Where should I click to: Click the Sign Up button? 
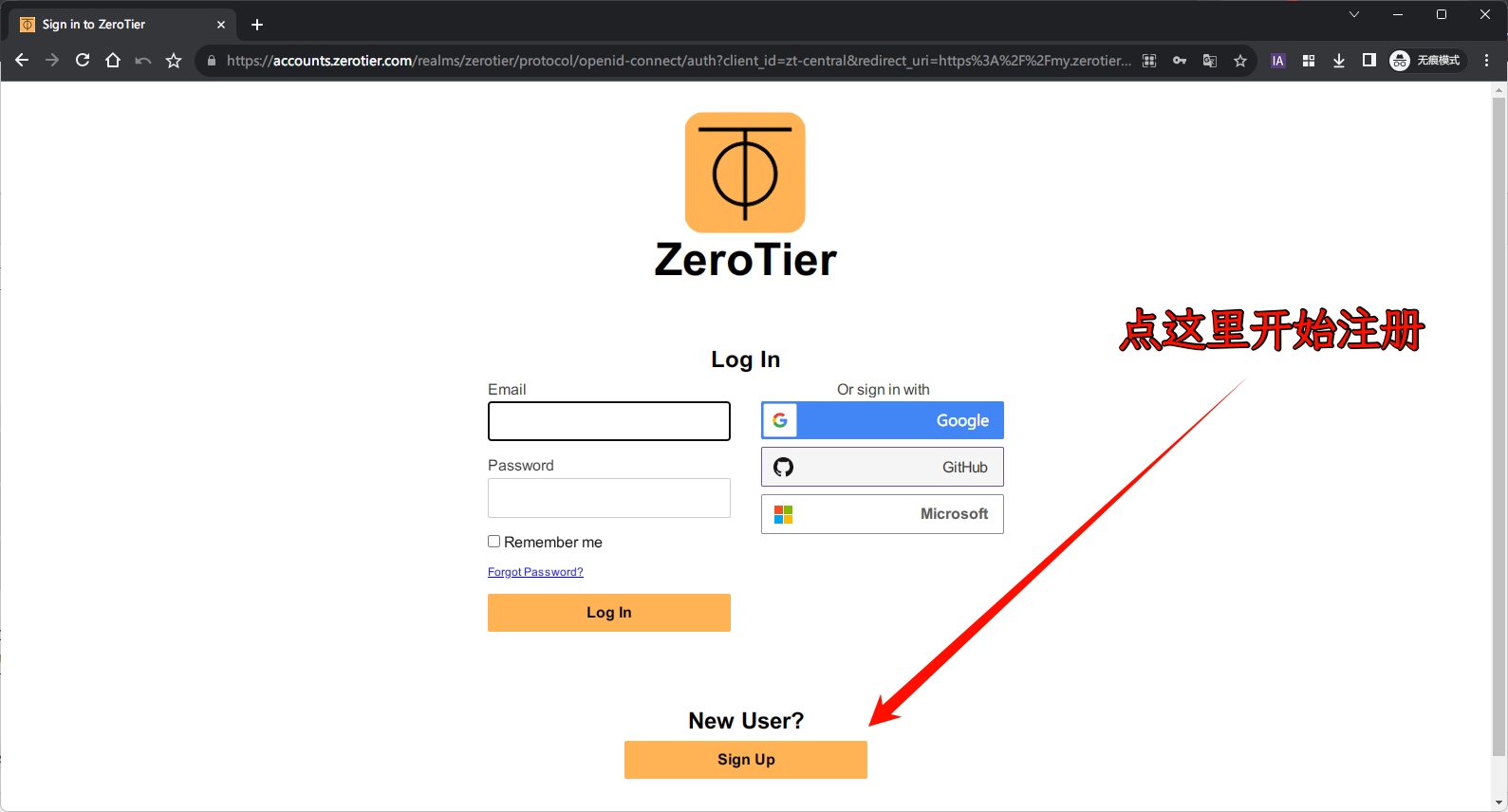coord(746,760)
